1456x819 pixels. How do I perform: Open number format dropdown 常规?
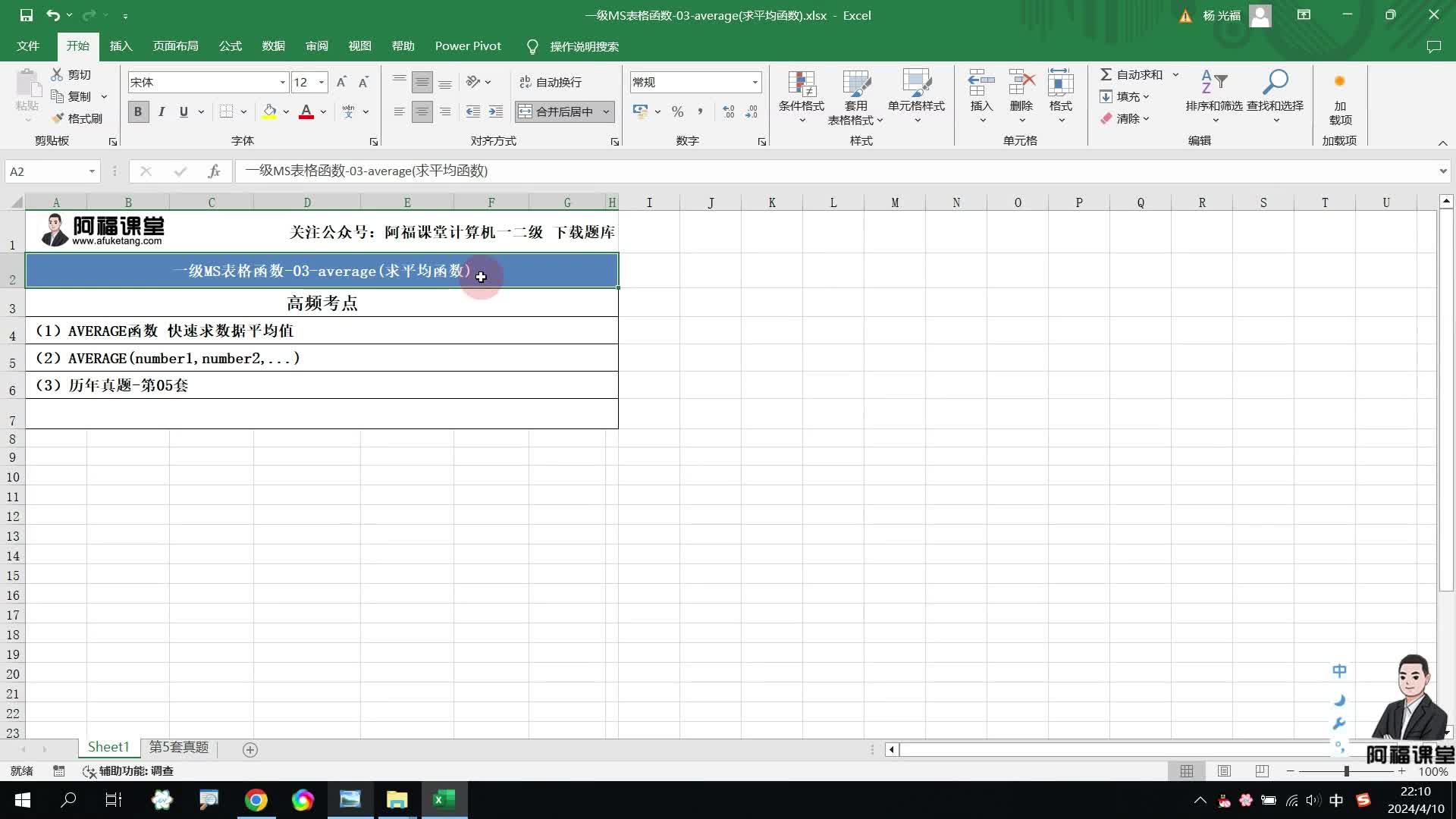tap(755, 82)
